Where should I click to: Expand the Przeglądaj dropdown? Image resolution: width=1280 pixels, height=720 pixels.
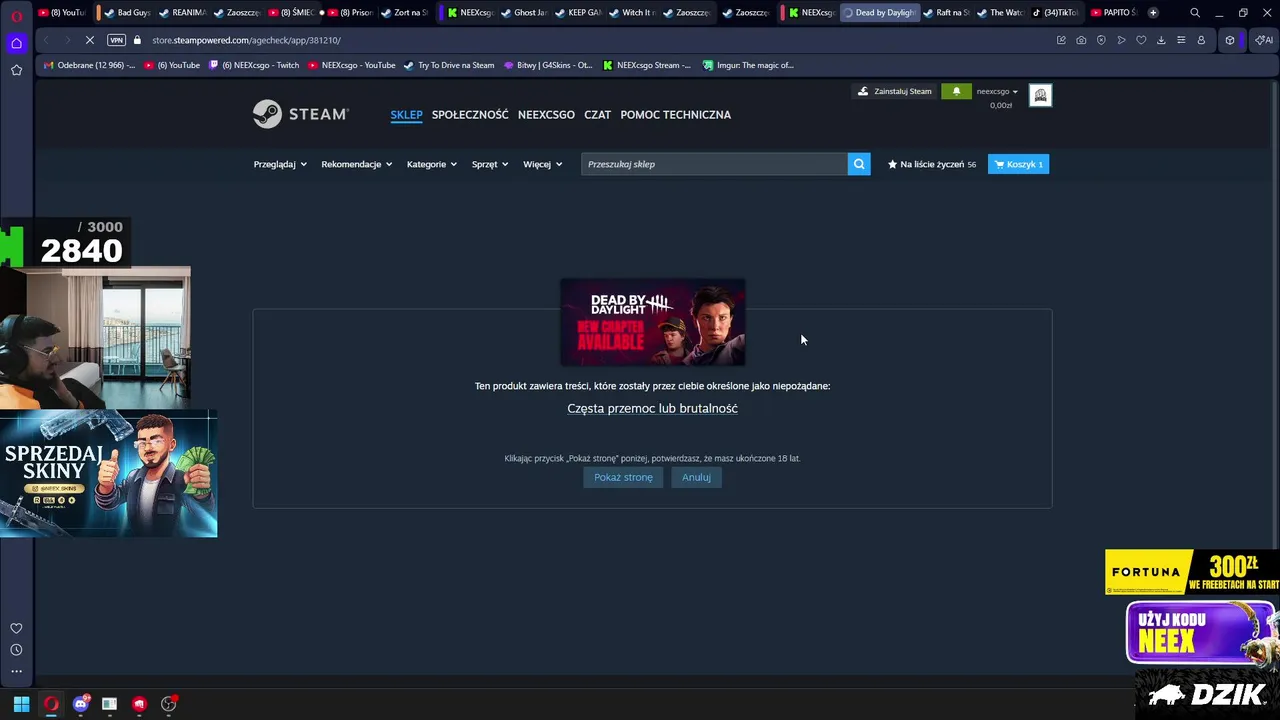280,164
